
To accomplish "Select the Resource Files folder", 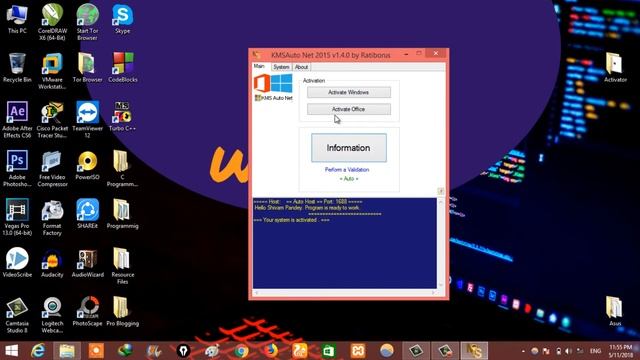I will click(x=122, y=266).
